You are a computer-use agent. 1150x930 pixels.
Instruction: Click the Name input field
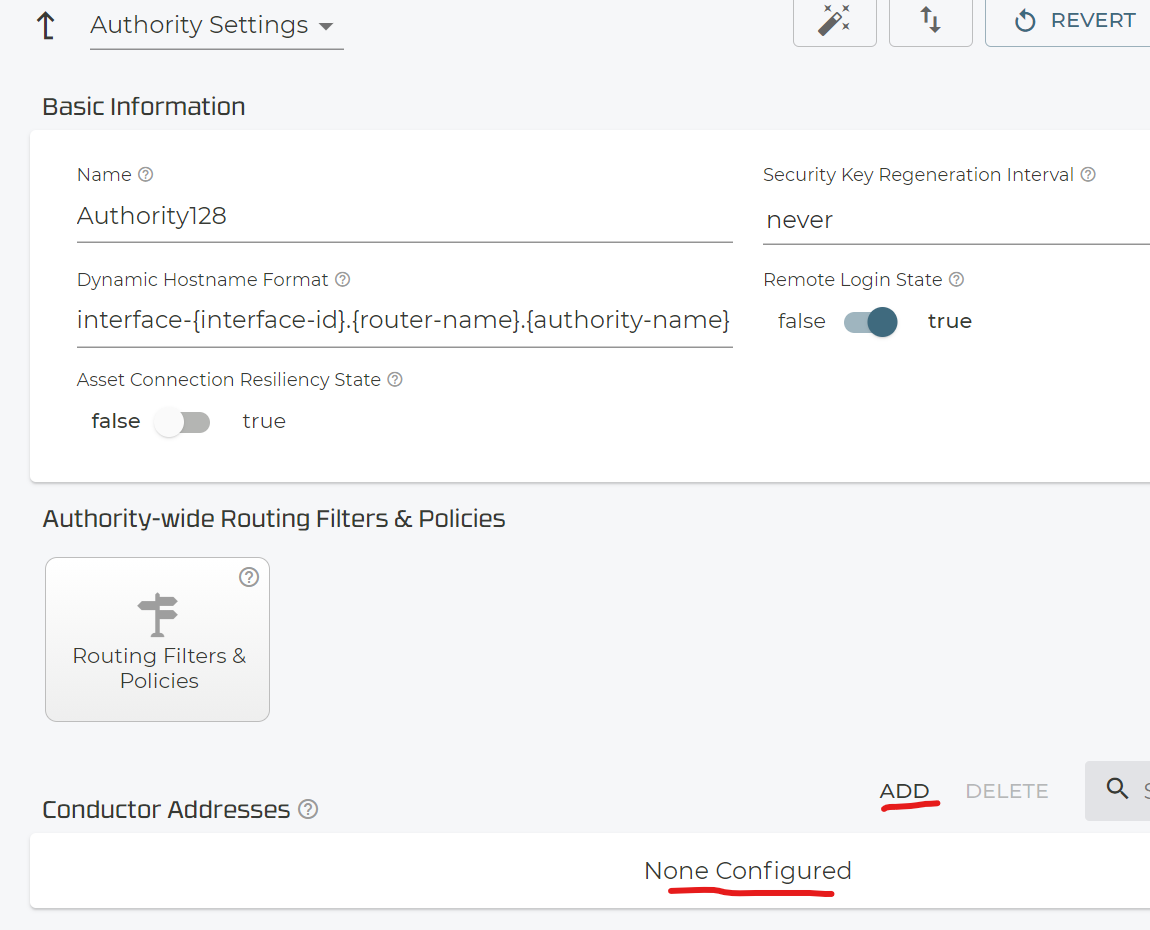pos(404,216)
